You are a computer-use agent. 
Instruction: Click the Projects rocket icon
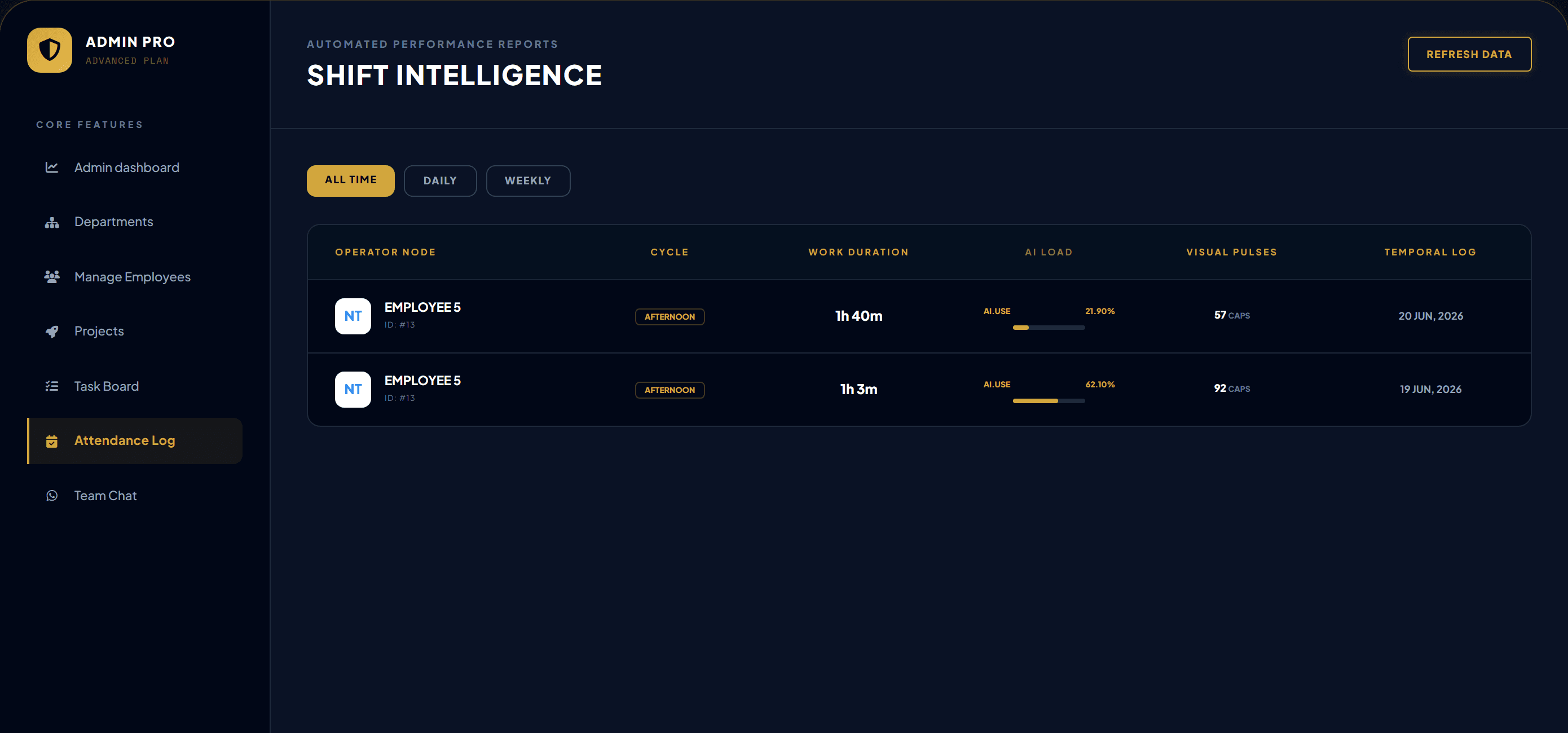[x=52, y=332]
